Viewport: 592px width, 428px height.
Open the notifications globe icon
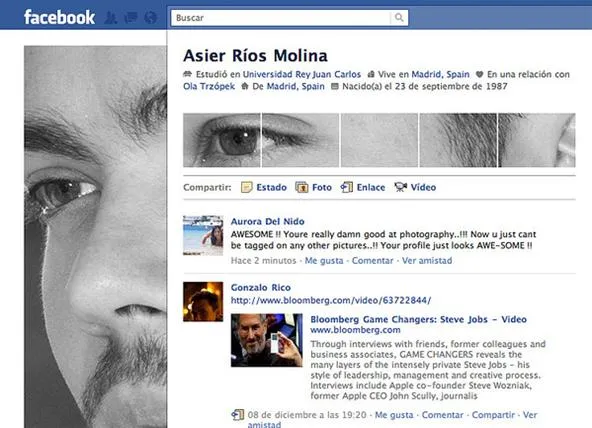pos(150,17)
